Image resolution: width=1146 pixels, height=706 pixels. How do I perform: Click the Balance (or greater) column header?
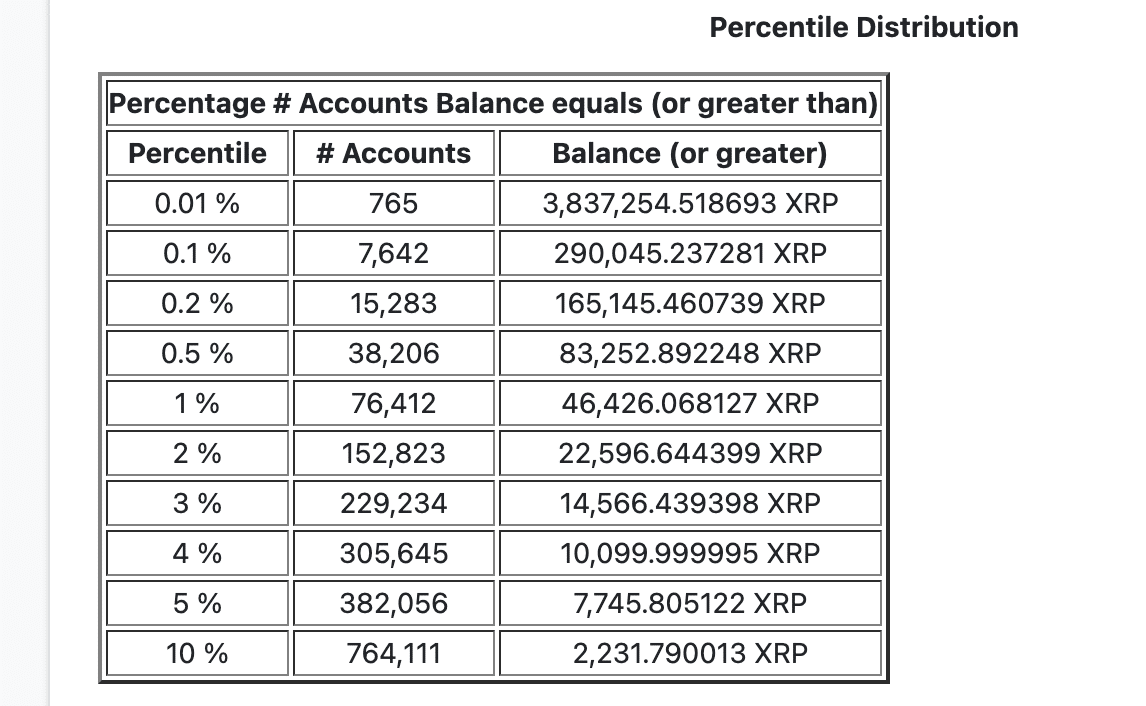pos(690,154)
